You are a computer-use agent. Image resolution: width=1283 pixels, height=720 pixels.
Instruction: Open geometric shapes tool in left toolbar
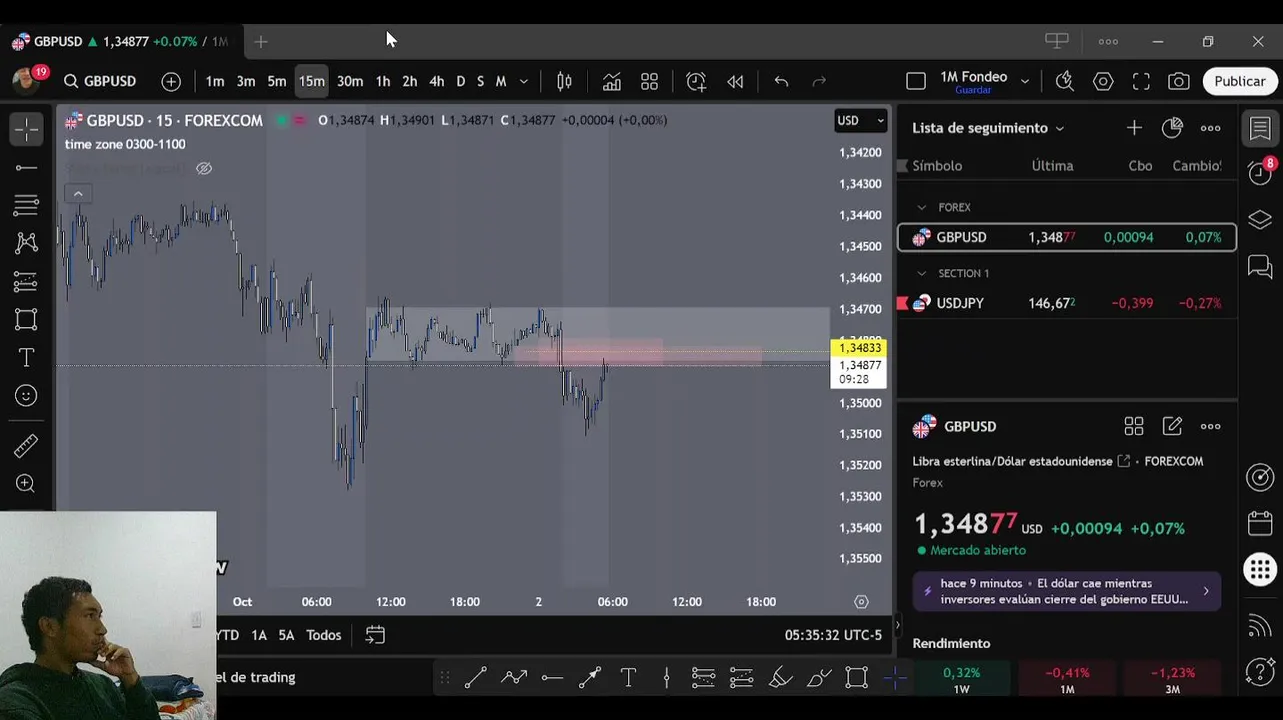[x=26, y=319]
